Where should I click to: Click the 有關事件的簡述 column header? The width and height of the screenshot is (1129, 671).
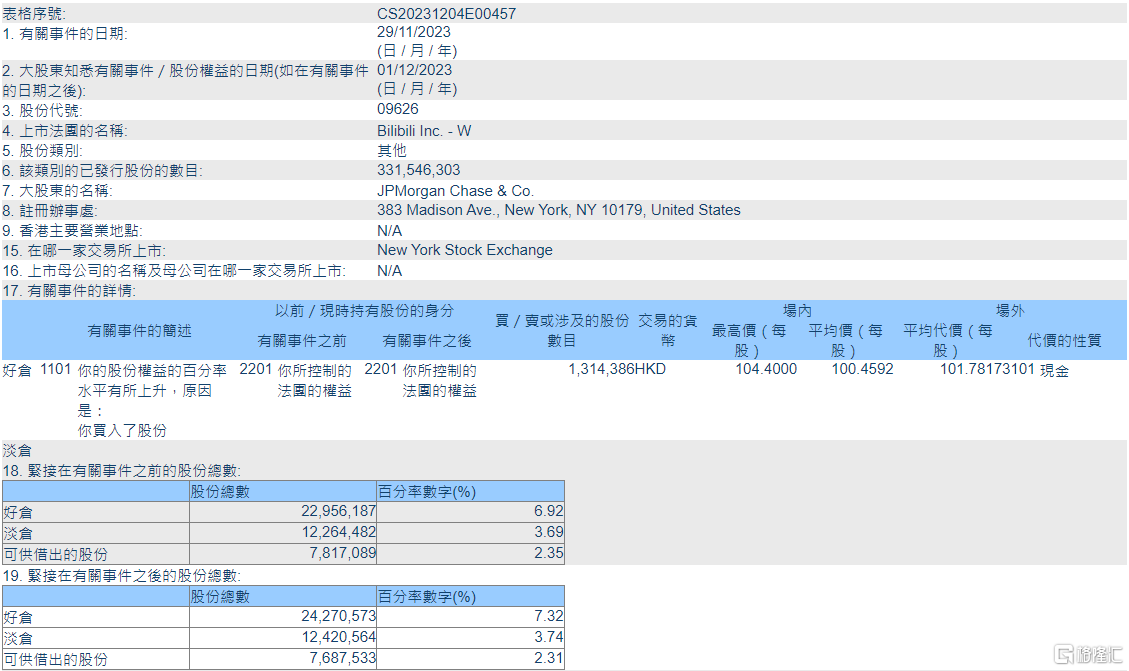click(139, 330)
